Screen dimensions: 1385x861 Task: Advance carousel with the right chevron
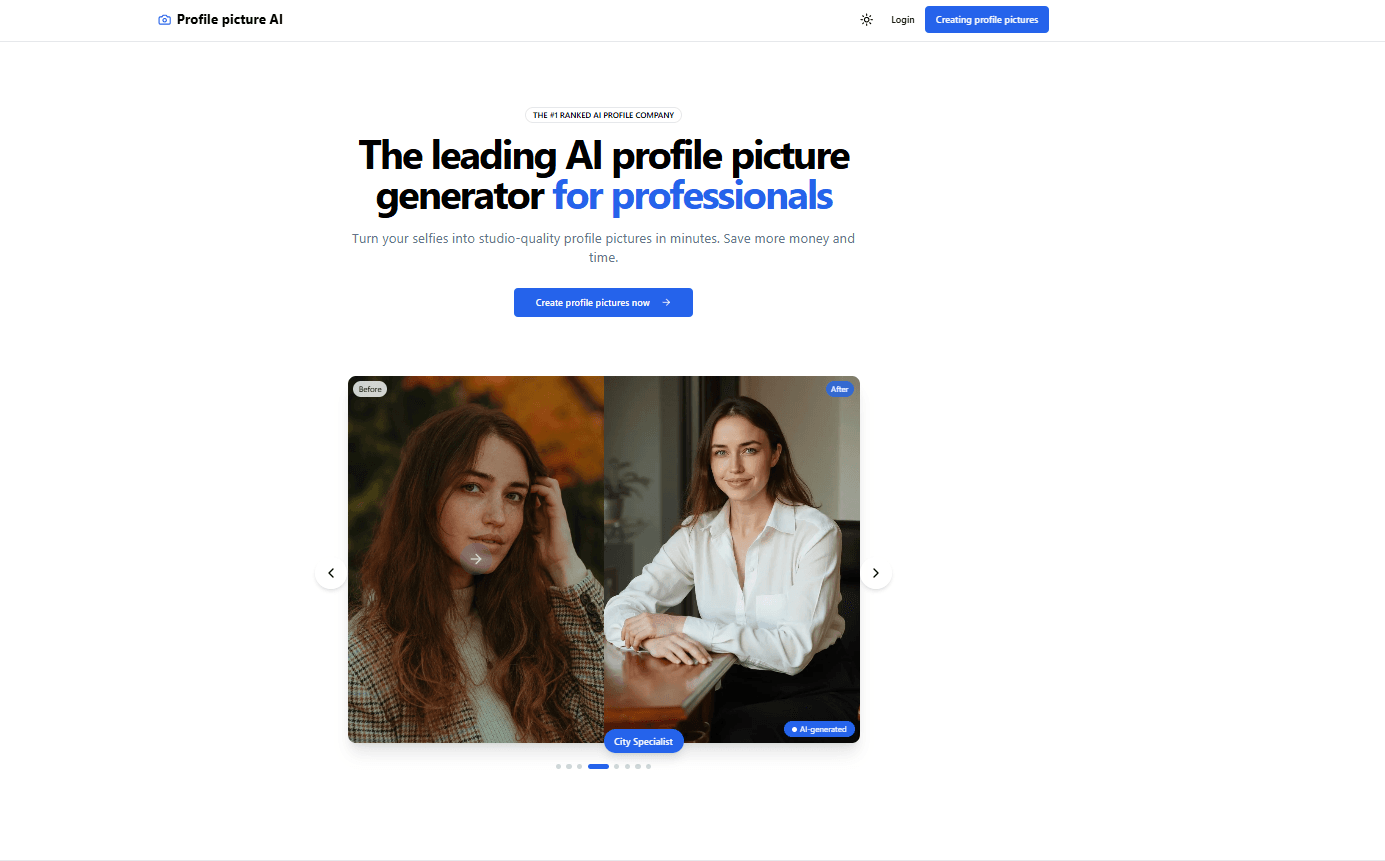pos(876,573)
